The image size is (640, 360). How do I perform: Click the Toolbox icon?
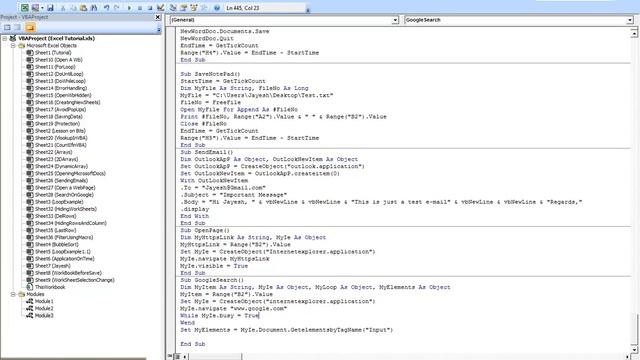click(204, 8)
